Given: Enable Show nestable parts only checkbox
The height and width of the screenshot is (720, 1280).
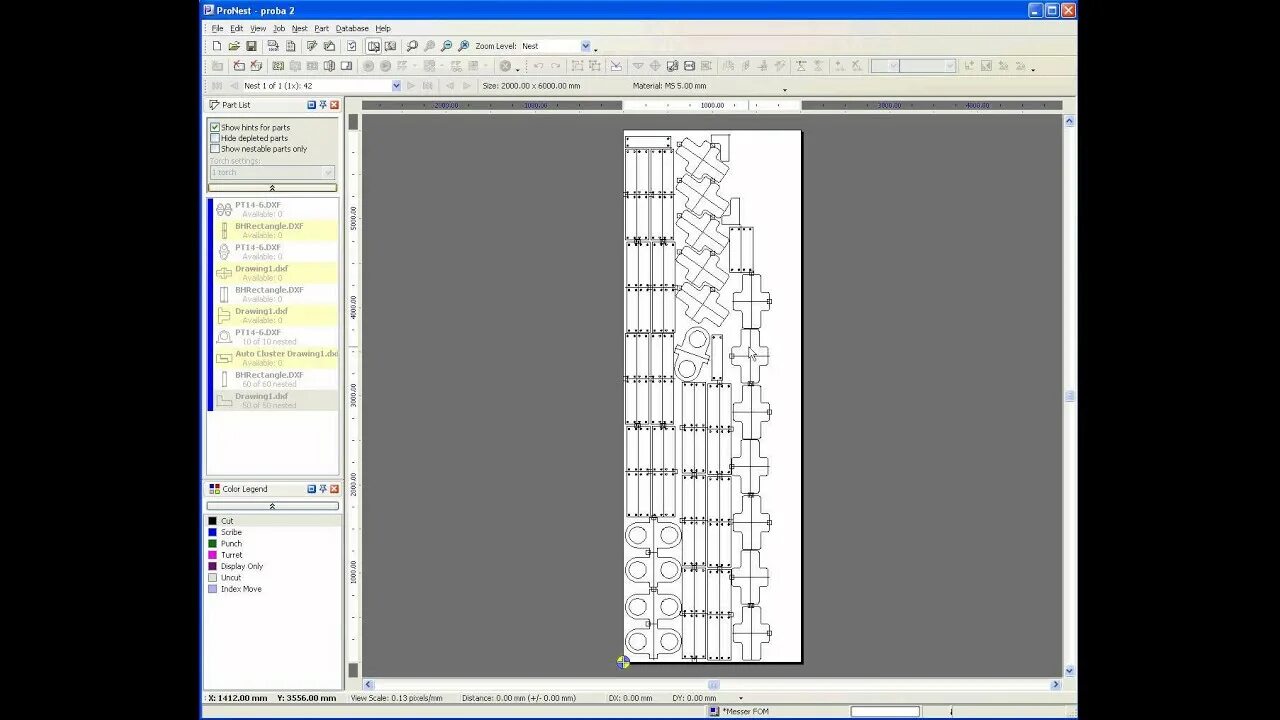Looking at the screenshot, I should [215, 149].
